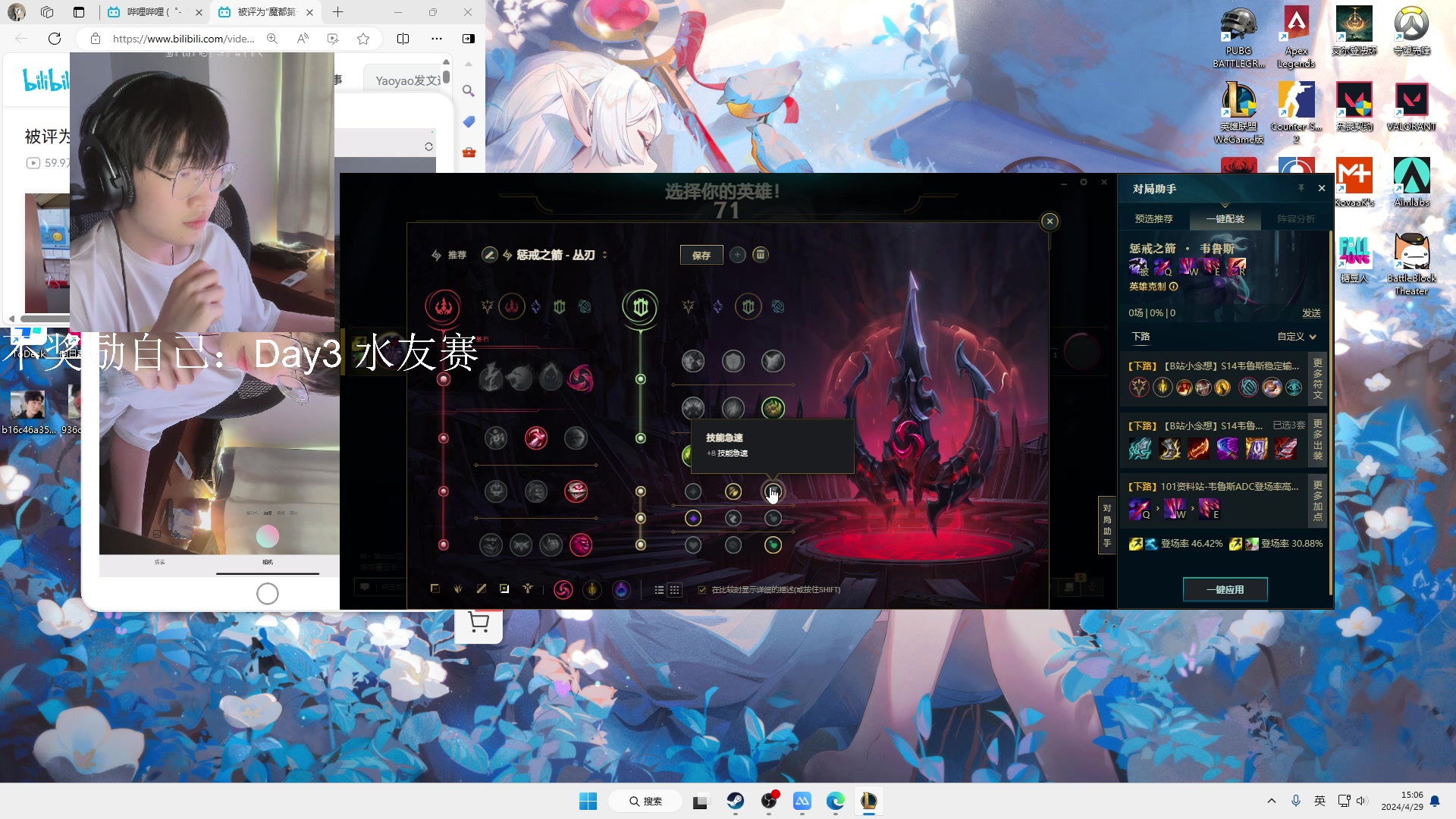Save the rune page with 保存 button

coord(701,256)
